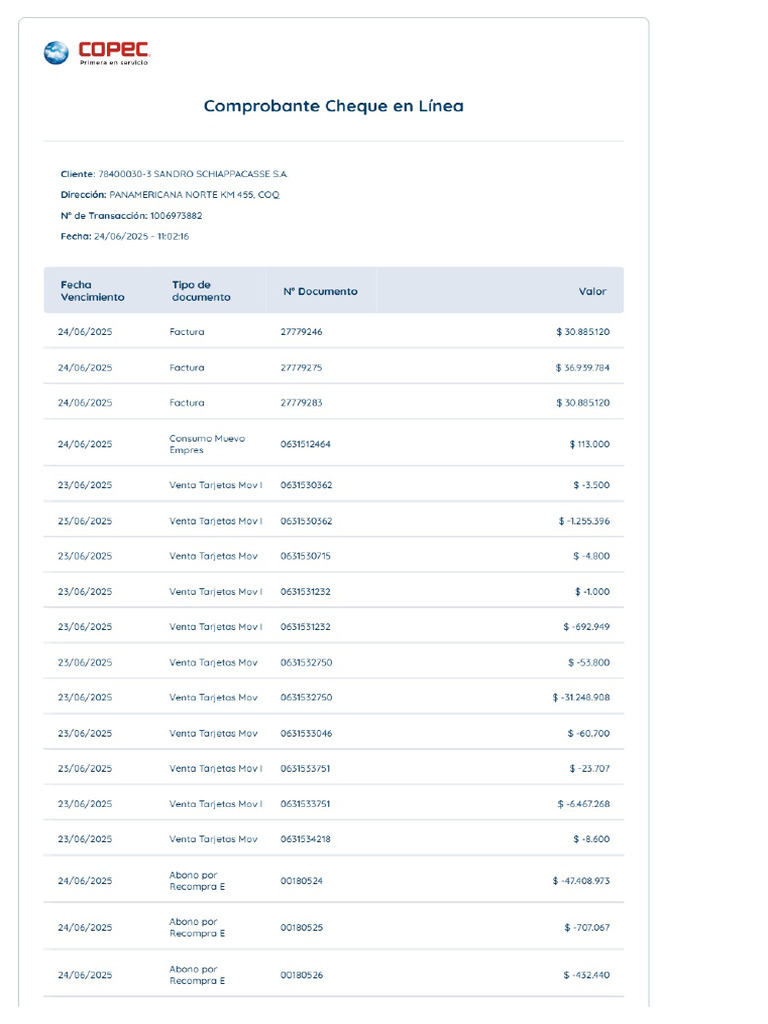Viewport: 768px width, 1024px height.
Task: Select the Consumo Mueve Empres document type
Action: tap(207, 444)
